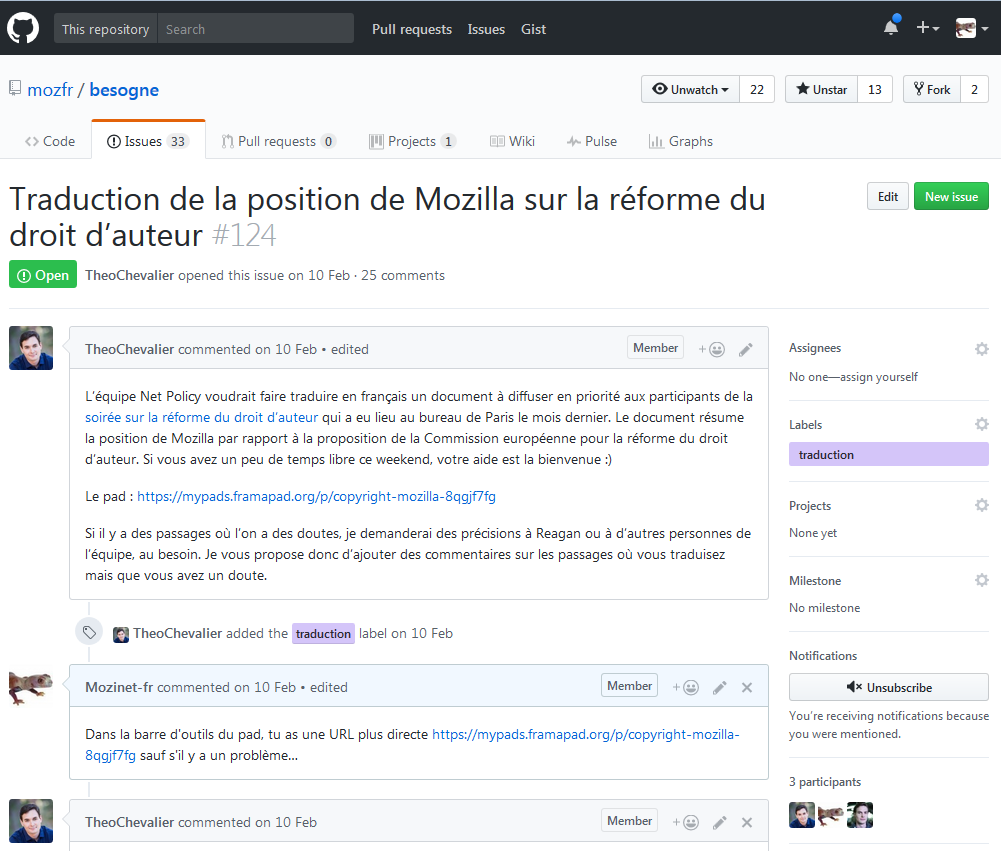Edit TheoChevalier's first comment pencil icon
Viewport: 1001px width, 851px height.
pos(746,349)
